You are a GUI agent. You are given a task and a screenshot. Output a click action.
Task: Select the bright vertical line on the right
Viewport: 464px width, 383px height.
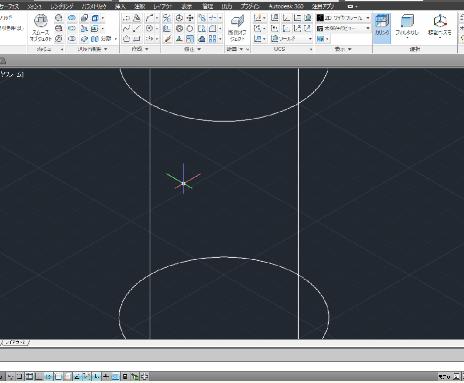click(298, 204)
